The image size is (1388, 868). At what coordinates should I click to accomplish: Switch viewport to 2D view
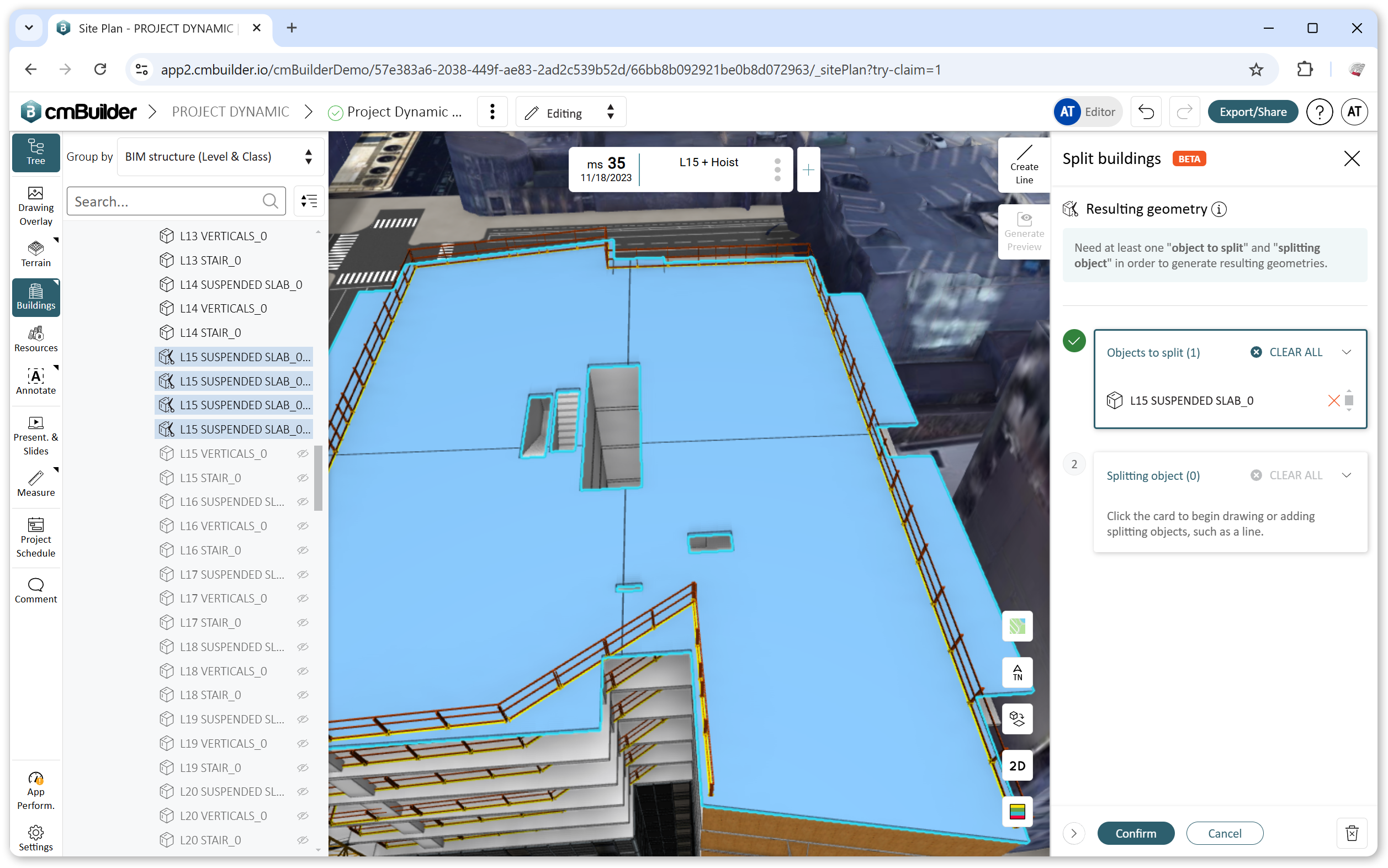(x=1016, y=765)
